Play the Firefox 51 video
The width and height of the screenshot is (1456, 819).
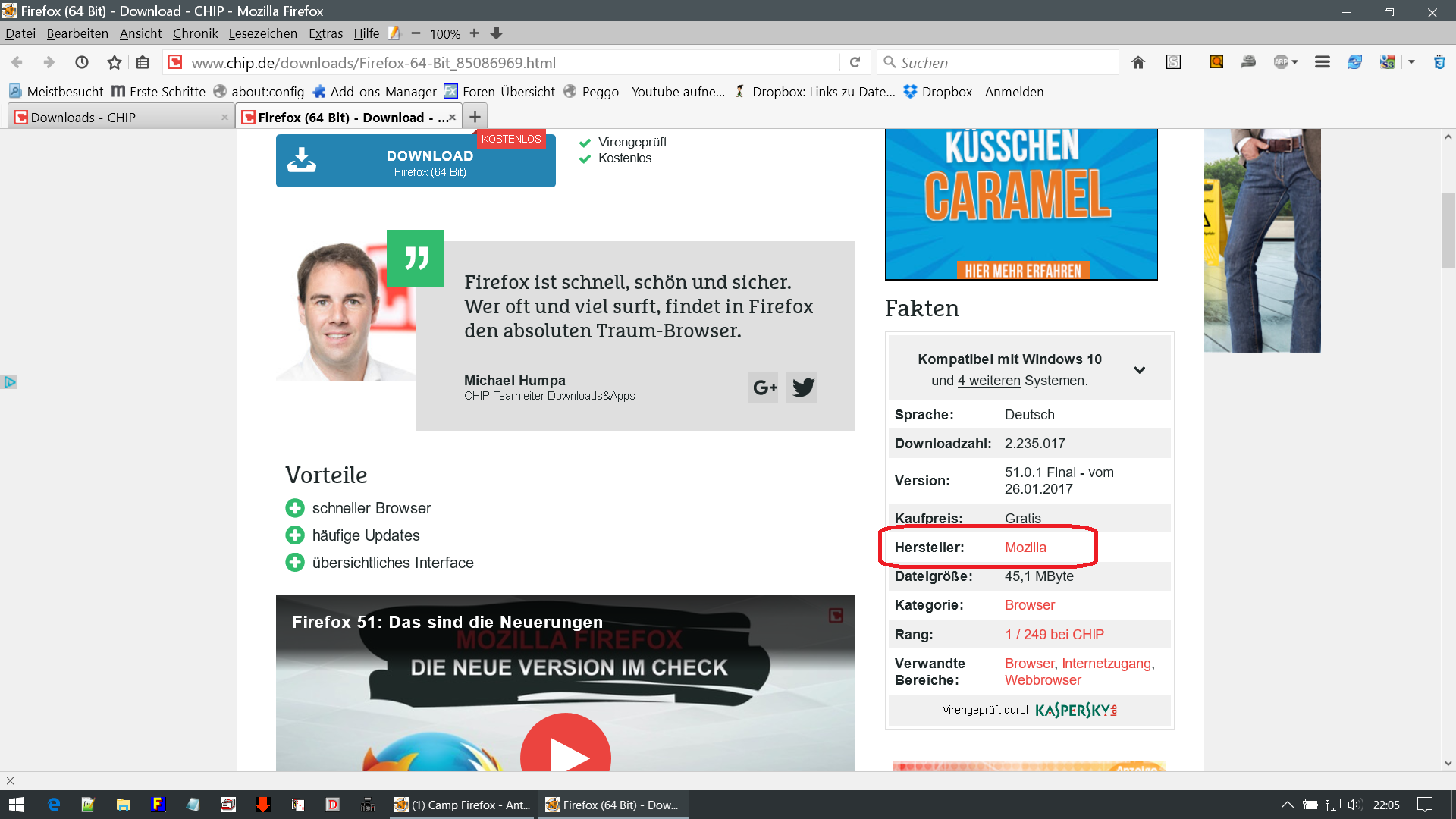(565, 755)
